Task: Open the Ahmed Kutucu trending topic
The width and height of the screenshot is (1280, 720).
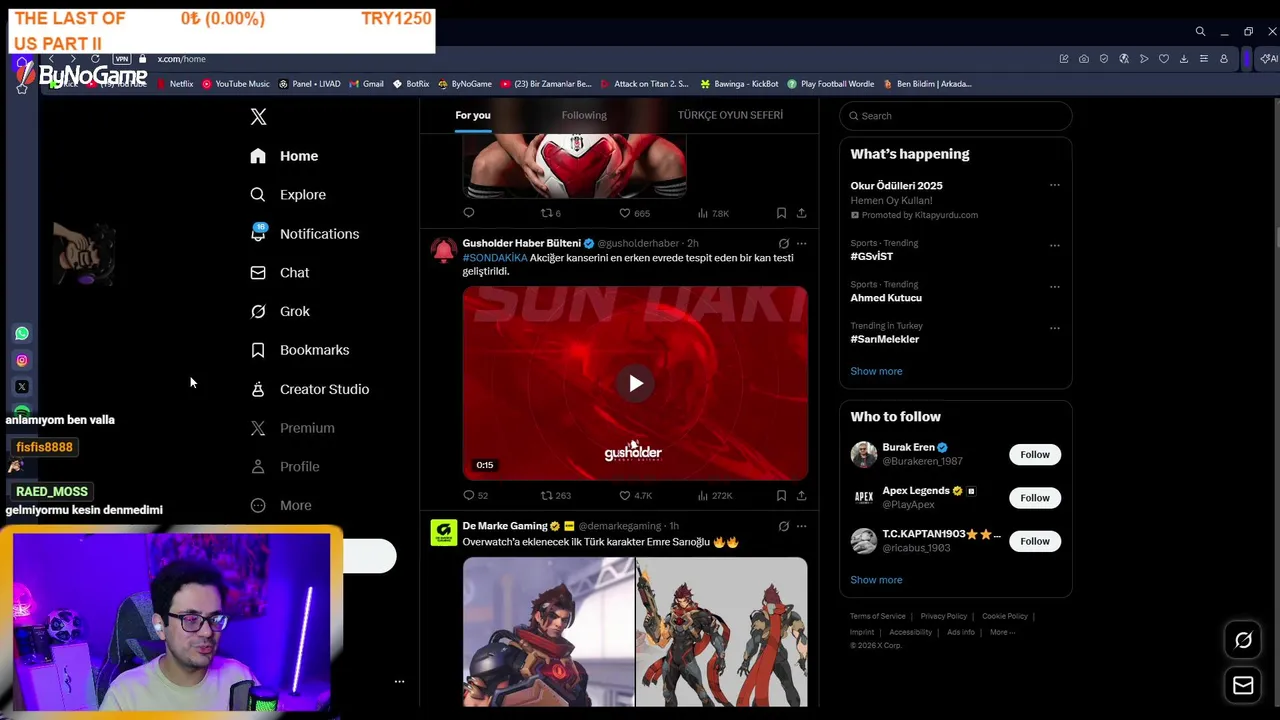Action: tap(886, 298)
